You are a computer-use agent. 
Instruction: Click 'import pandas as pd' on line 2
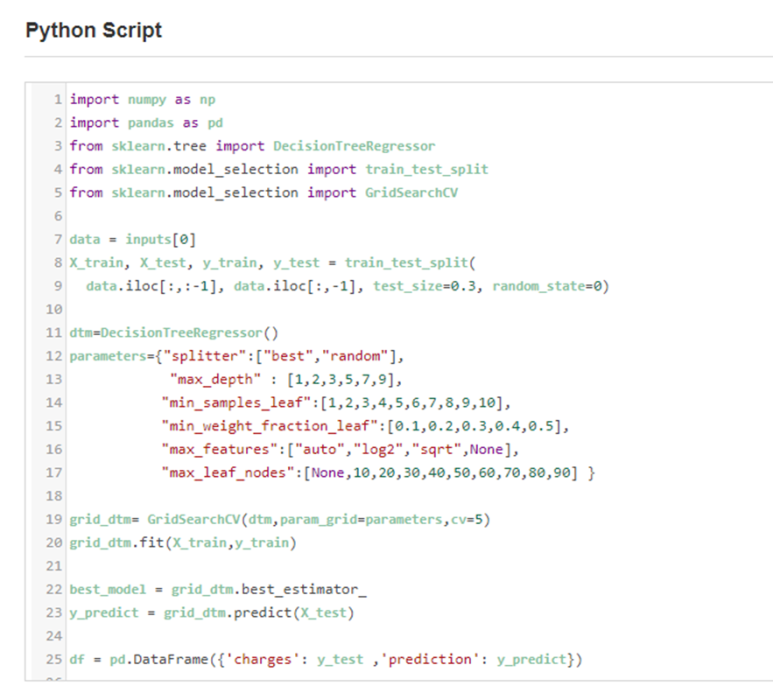pos(146,123)
